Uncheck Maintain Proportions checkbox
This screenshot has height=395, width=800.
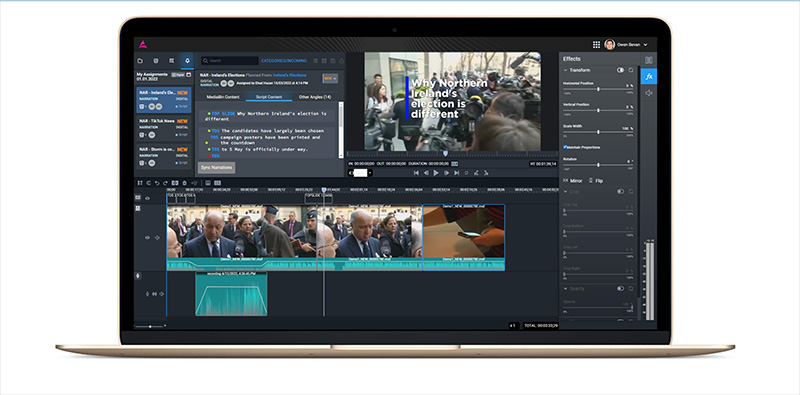565,147
